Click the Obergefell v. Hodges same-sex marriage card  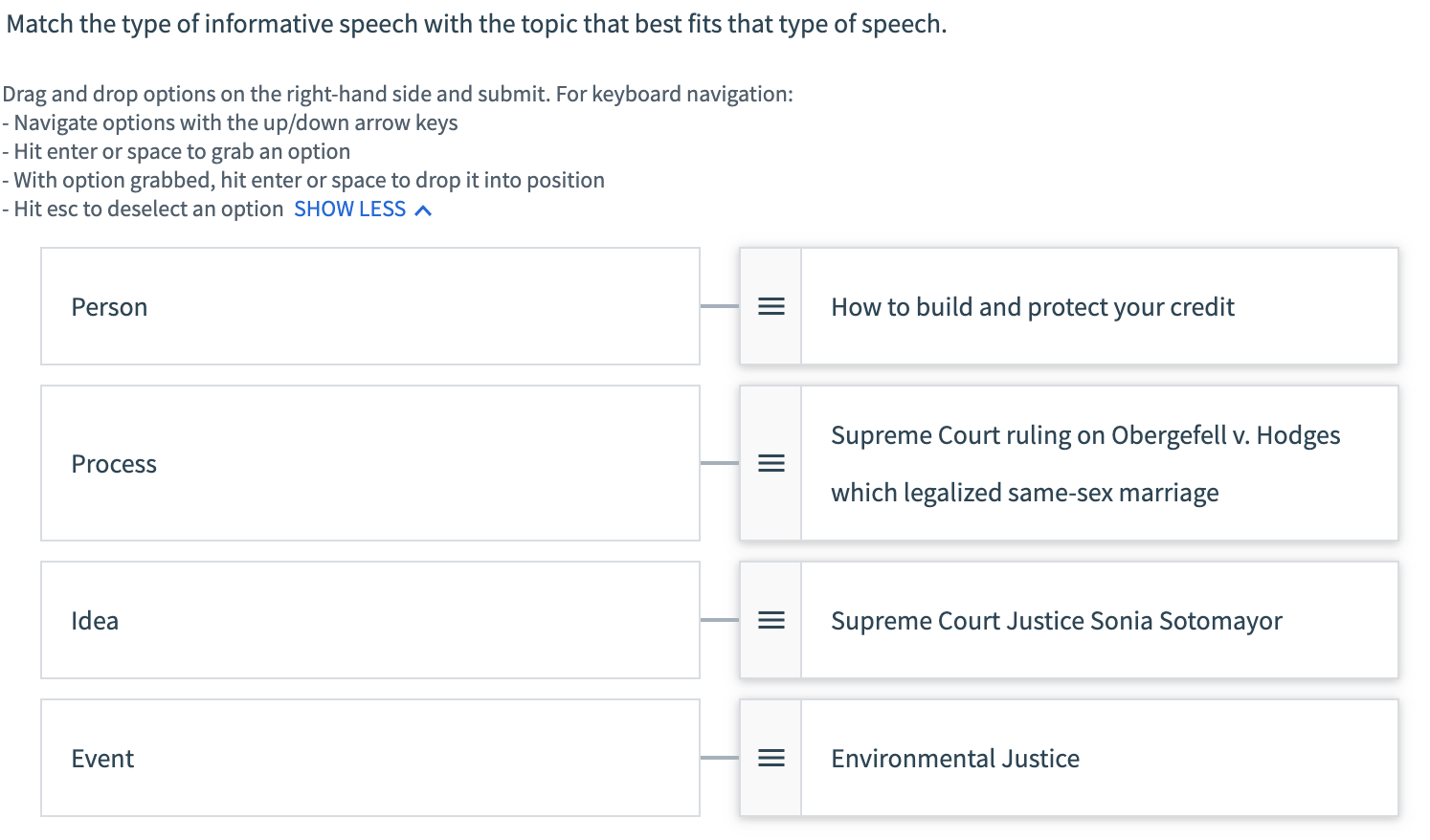coord(1085,463)
